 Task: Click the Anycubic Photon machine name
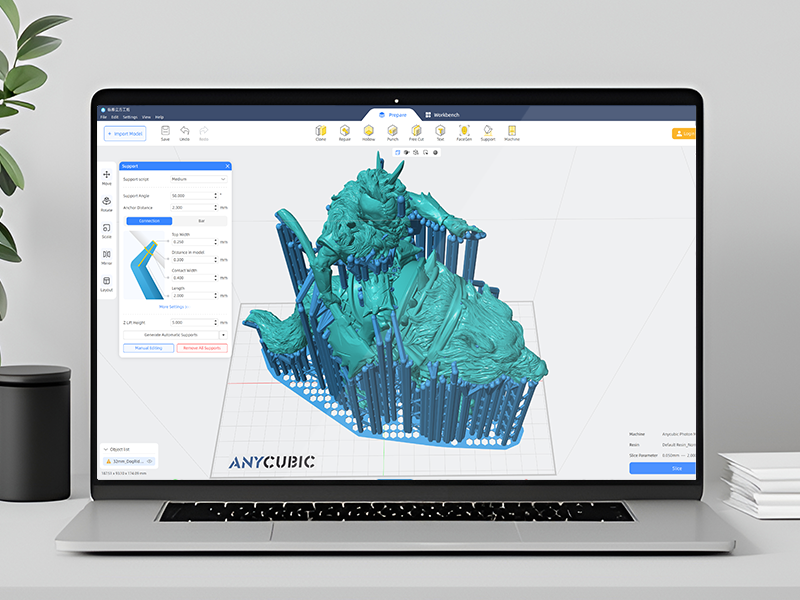679,434
